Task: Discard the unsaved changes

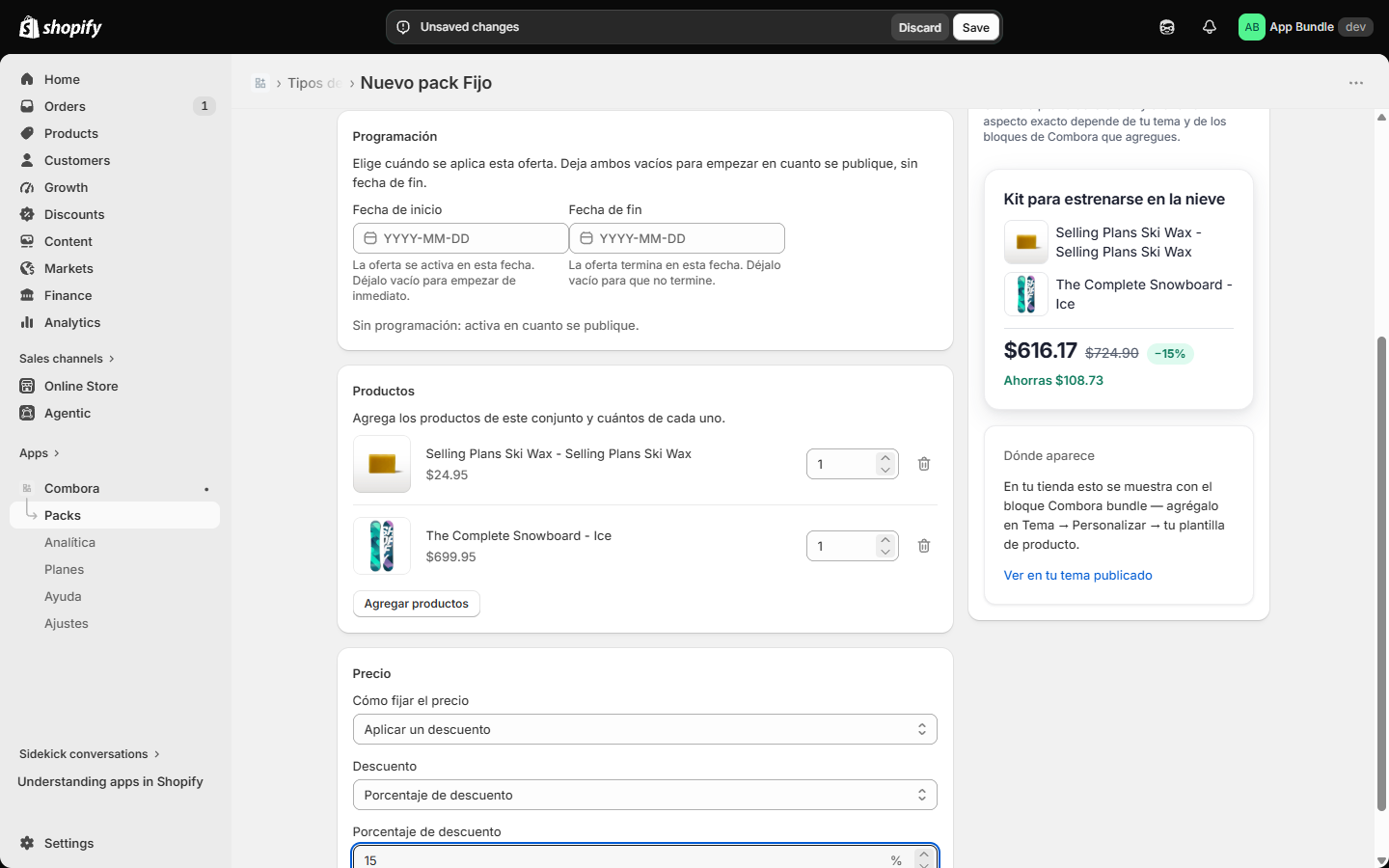Action: coord(919,27)
